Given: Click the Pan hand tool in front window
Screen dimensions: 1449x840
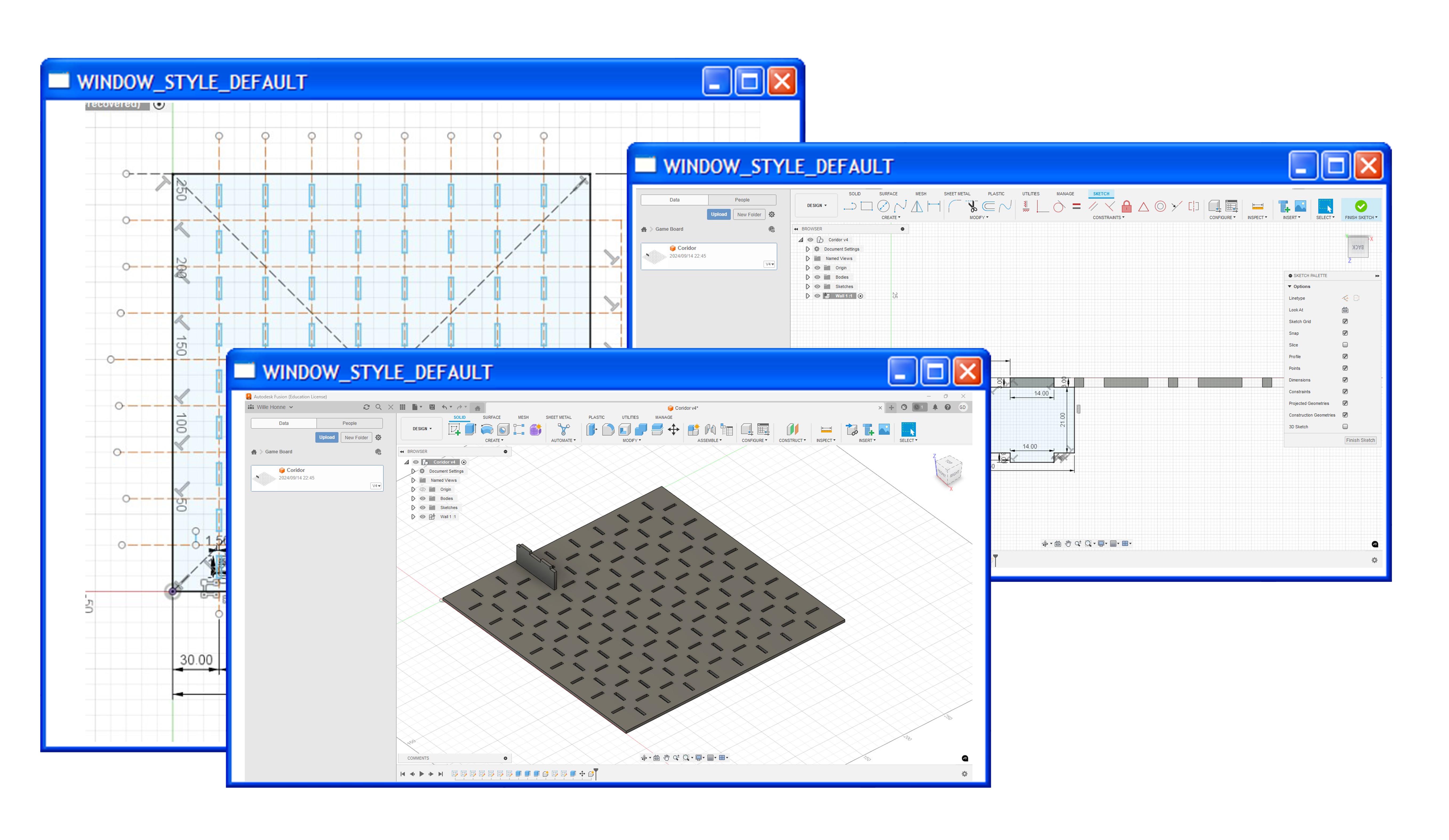Looking at the screenshot, I should tap(666, 758).
